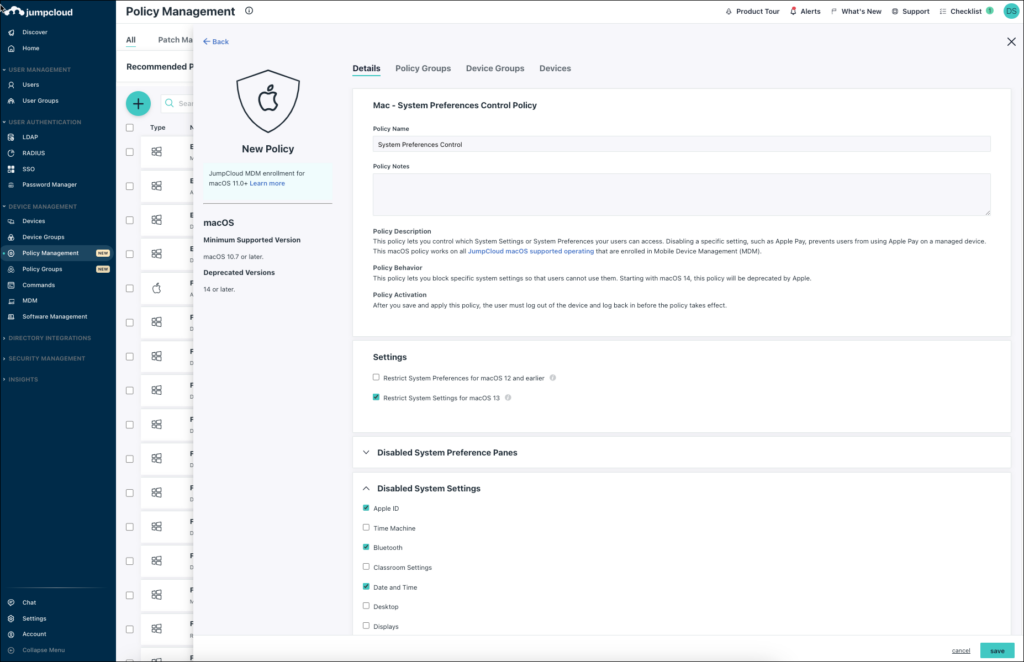Click the Back link
The width and height of the screenshot is (1024, 662).
tap(215, 41)
